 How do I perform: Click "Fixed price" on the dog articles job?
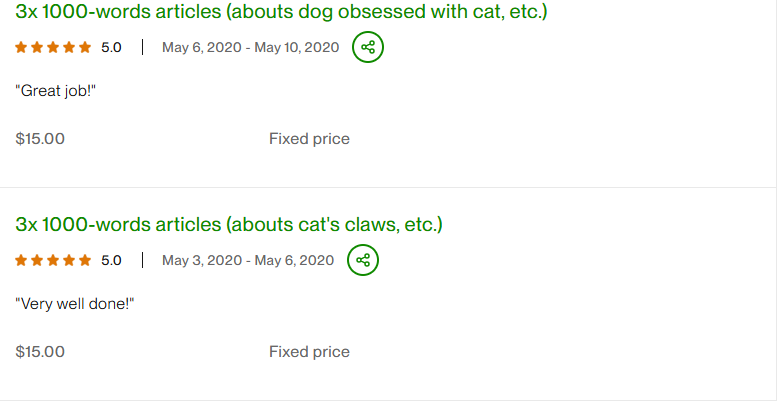309,139
